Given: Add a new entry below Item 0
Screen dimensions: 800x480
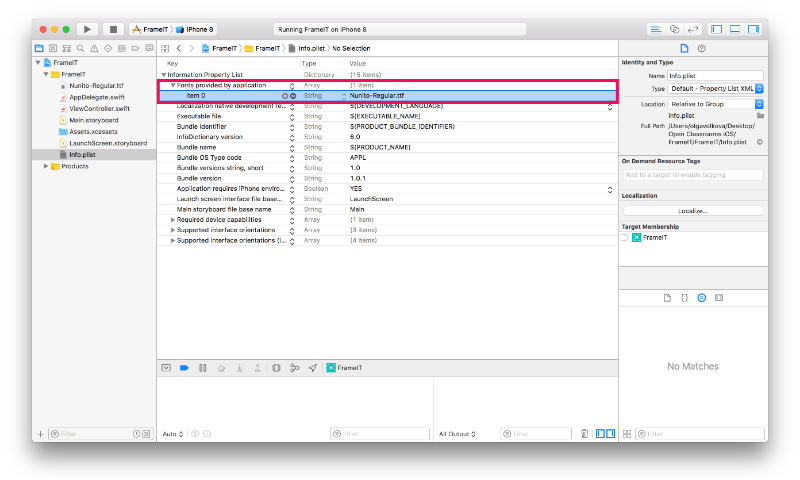Looking at the screenshot, I should click(285, 96).
